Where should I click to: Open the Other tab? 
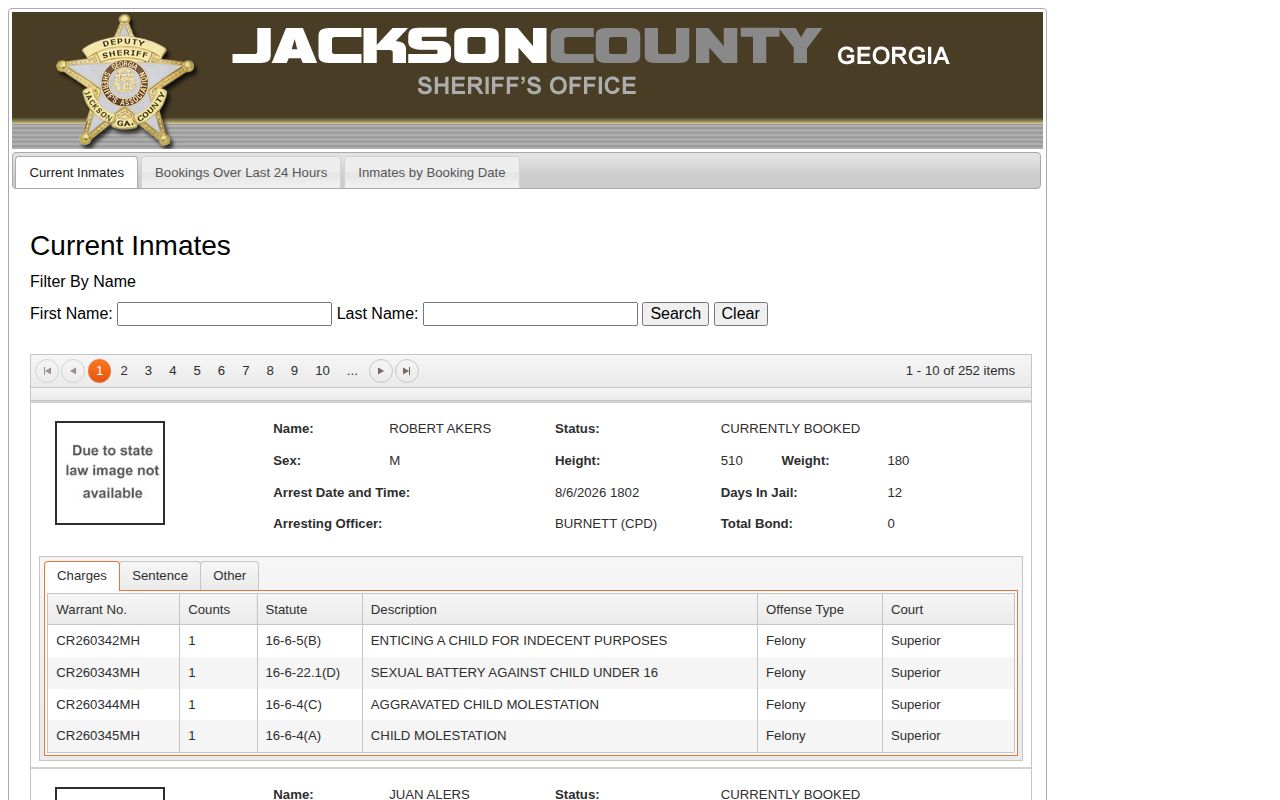[x=229, y=576]
